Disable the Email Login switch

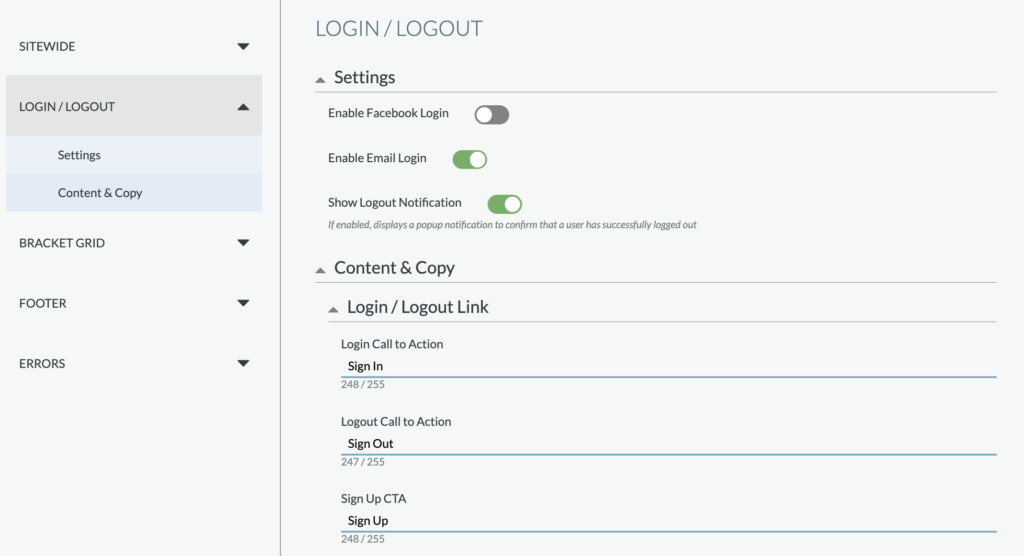(469, 159)
